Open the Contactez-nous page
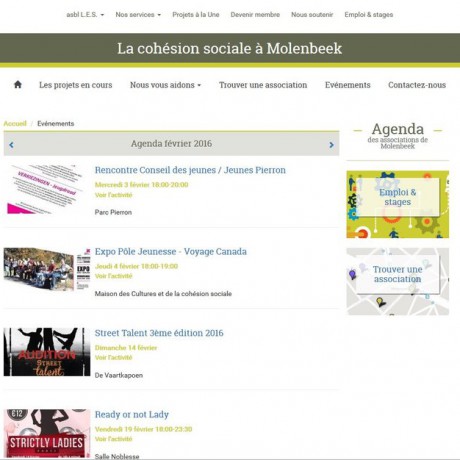The width and height of the screenshot is (460, 460). click(x=417, y=85)
